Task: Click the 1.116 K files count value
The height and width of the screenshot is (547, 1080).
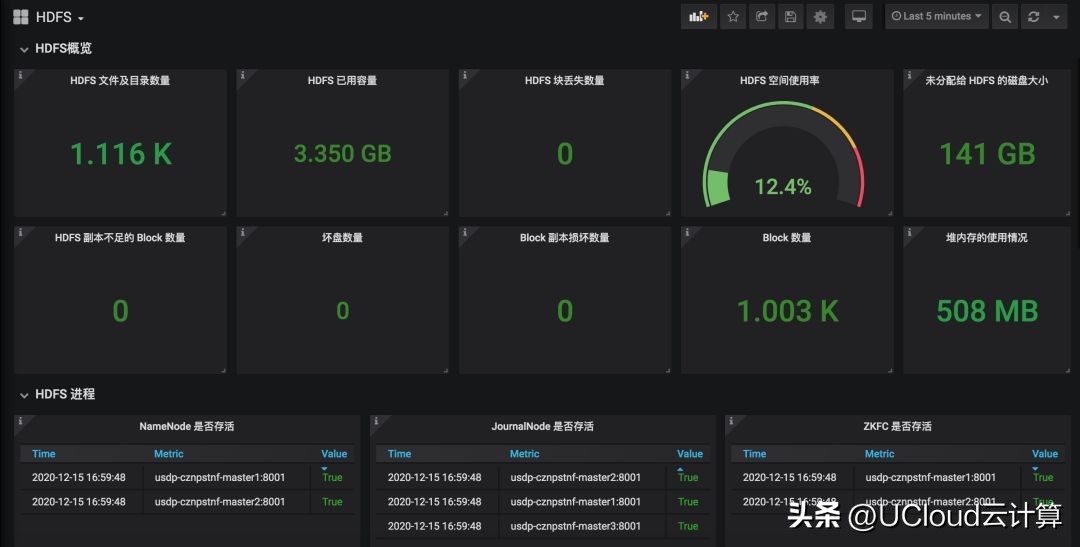Action: click(x=121, y=154)
